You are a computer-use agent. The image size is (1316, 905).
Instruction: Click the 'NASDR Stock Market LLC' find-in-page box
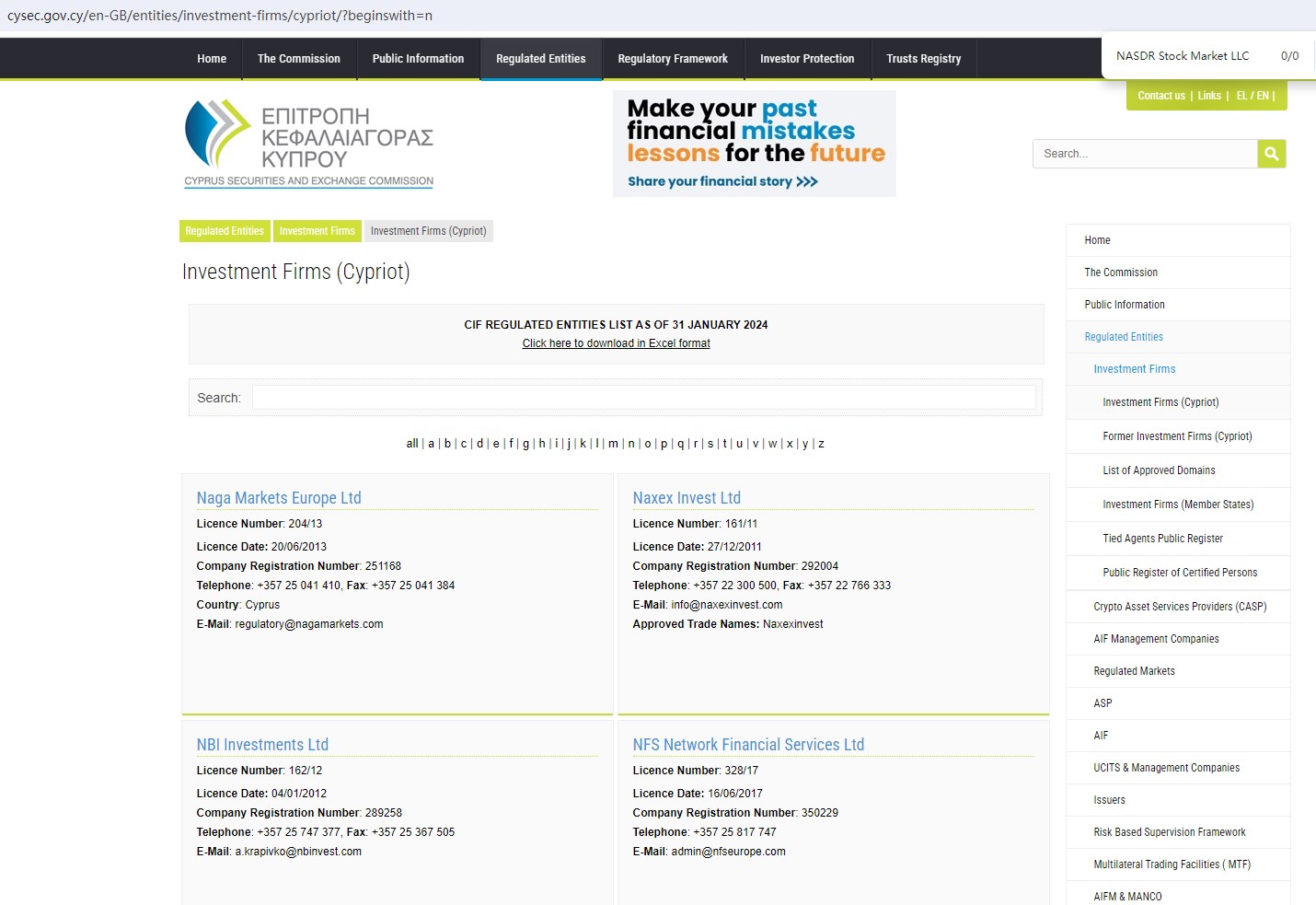point(1183,56)
